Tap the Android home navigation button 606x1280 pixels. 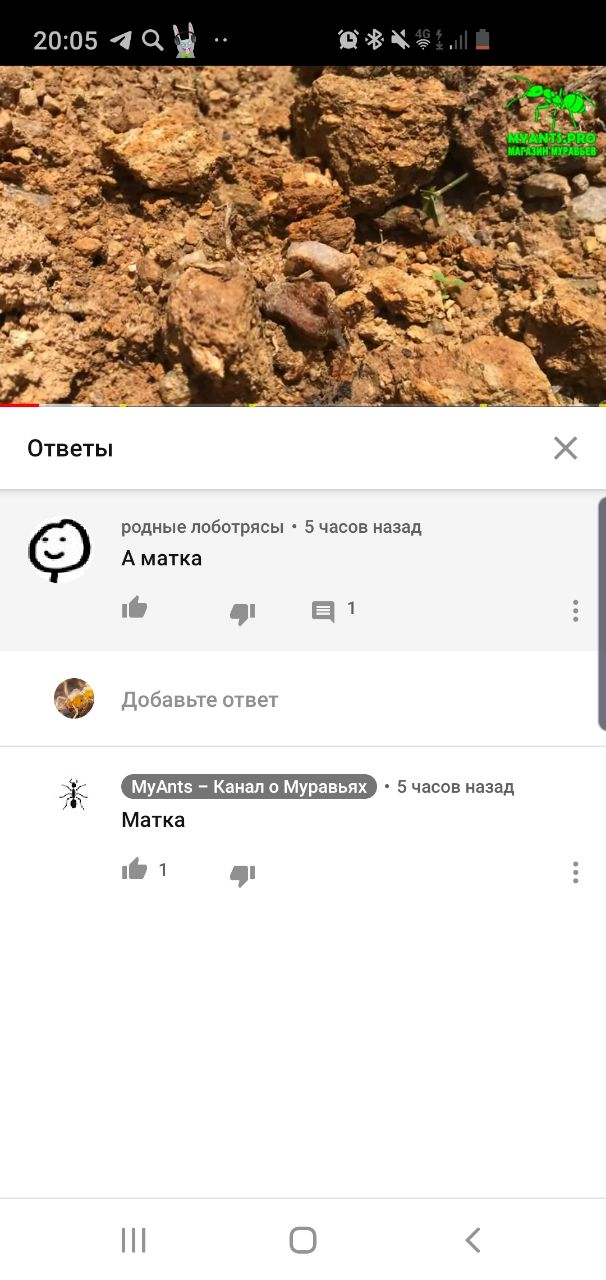point(303,1240)
